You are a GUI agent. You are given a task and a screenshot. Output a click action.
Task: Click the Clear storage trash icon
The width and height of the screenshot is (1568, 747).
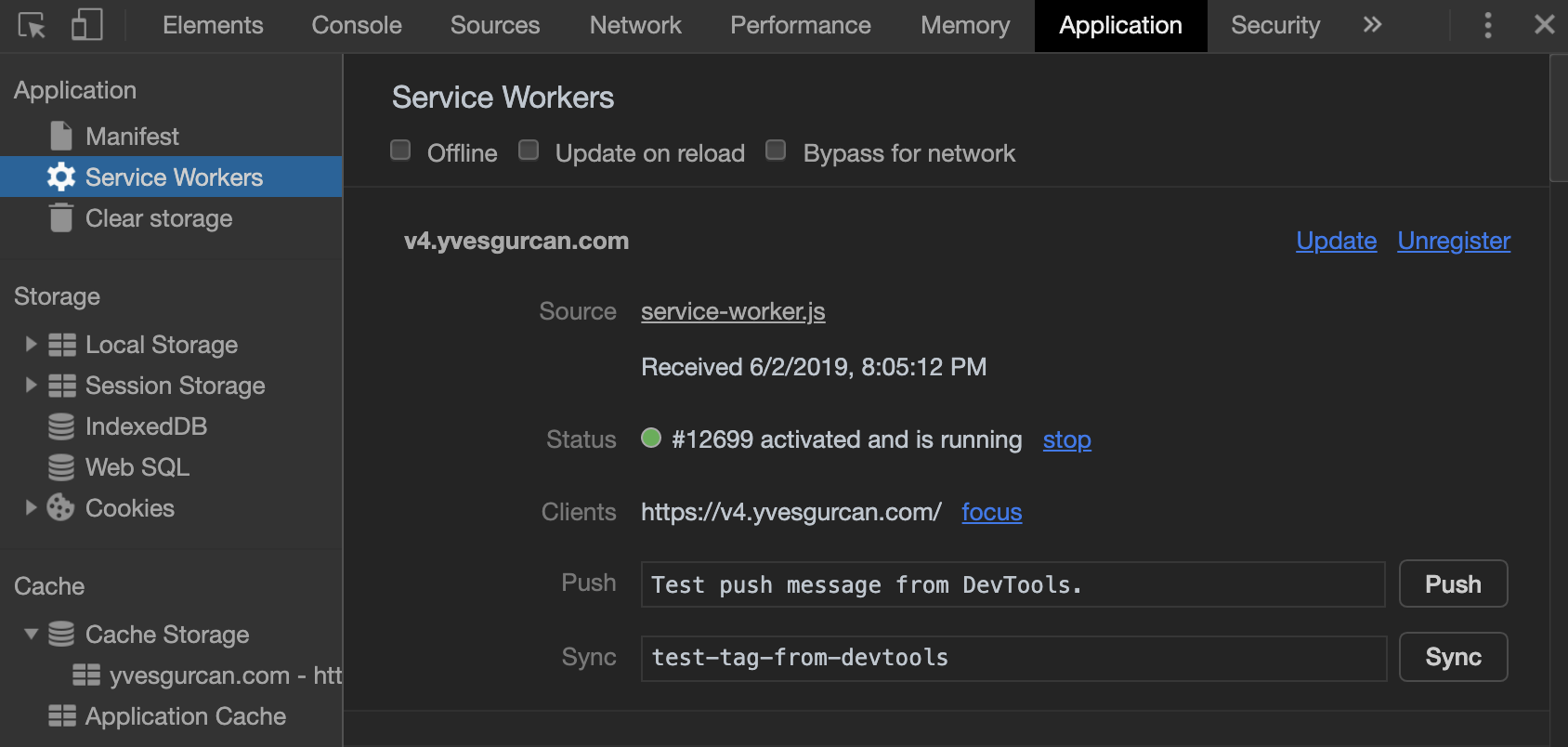[61, 218]
